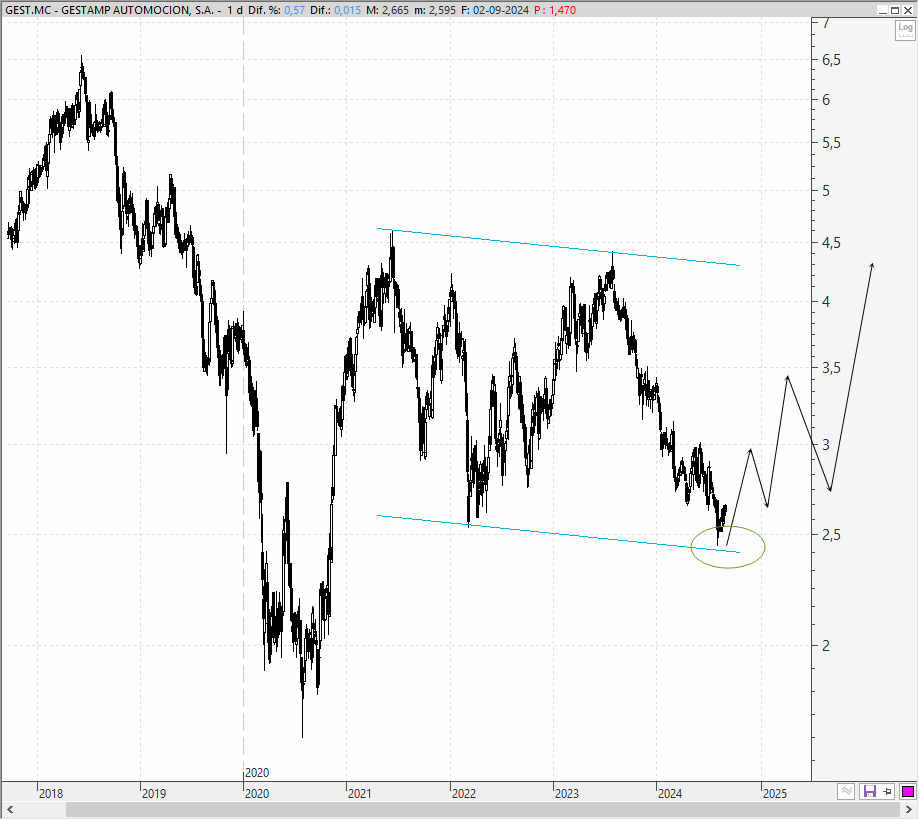Click the 5,5 price axis label
This screenshot has height=820, width=919.
[x=831, y=143]
